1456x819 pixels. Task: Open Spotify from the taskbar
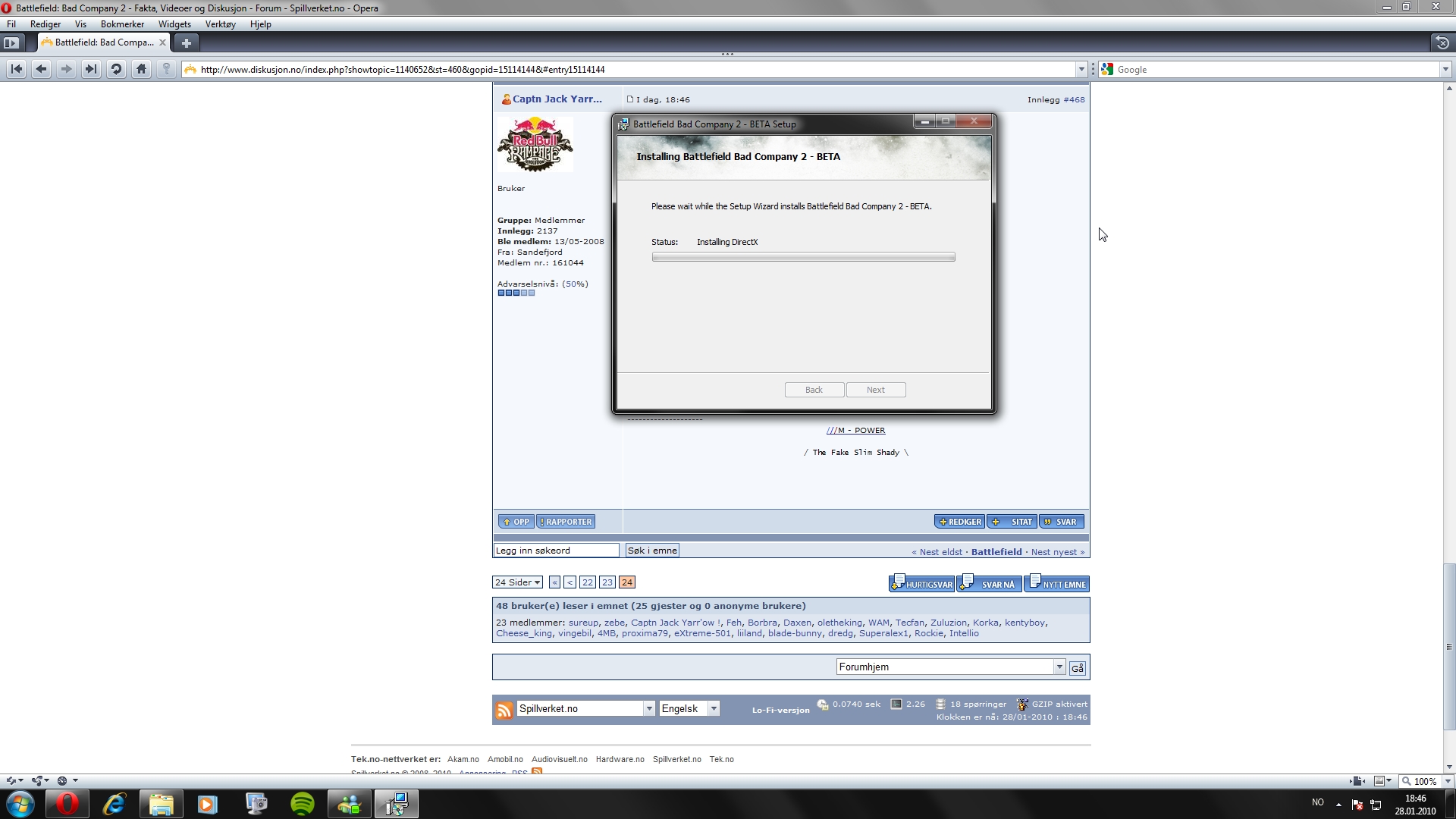[303, 804]
